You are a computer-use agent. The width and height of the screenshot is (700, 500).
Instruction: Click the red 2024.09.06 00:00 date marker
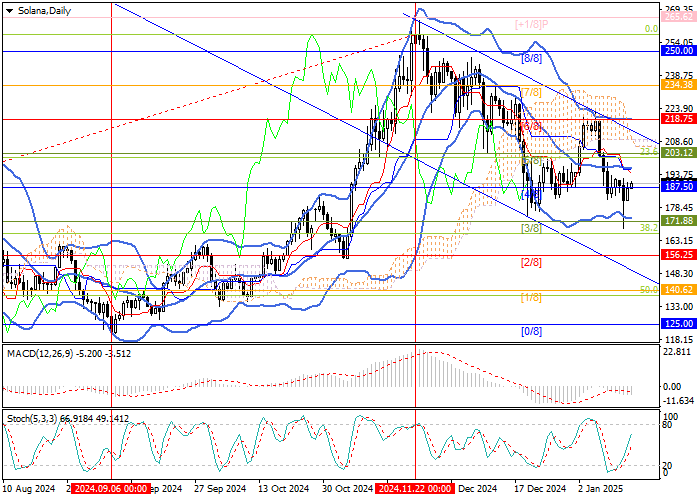pos(110,490)
